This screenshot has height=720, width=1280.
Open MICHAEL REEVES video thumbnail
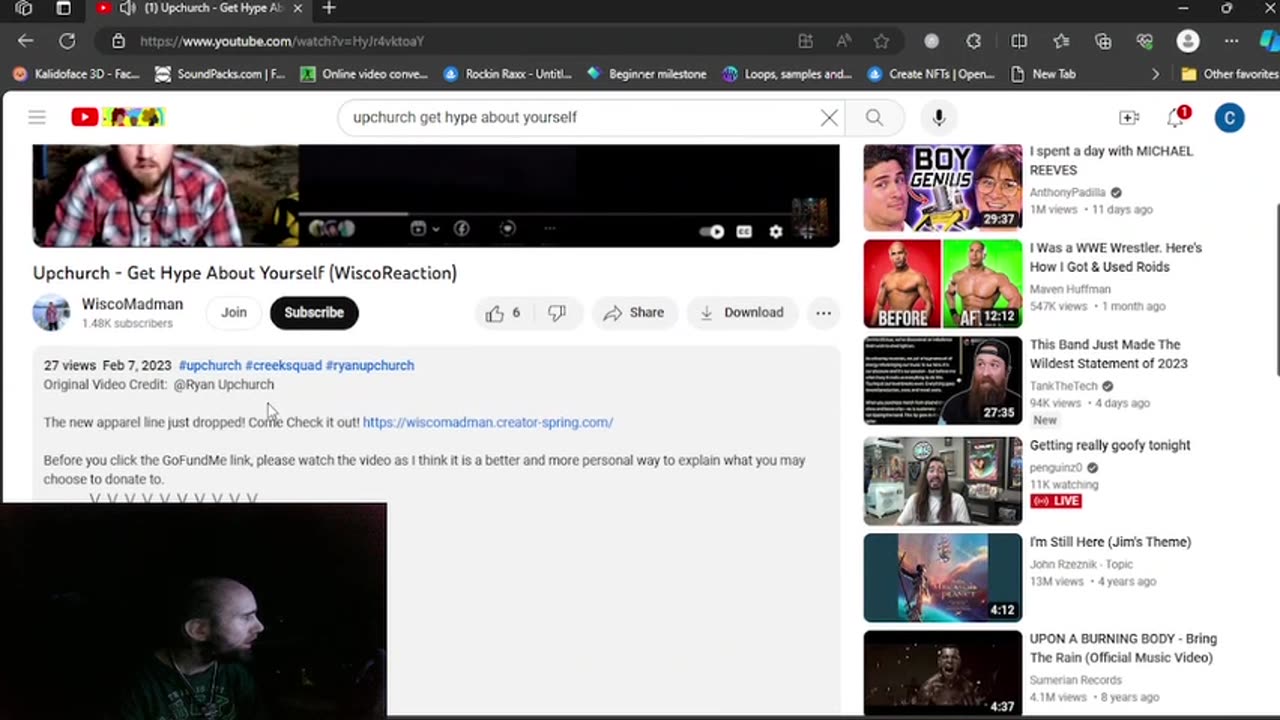(943, 188)
